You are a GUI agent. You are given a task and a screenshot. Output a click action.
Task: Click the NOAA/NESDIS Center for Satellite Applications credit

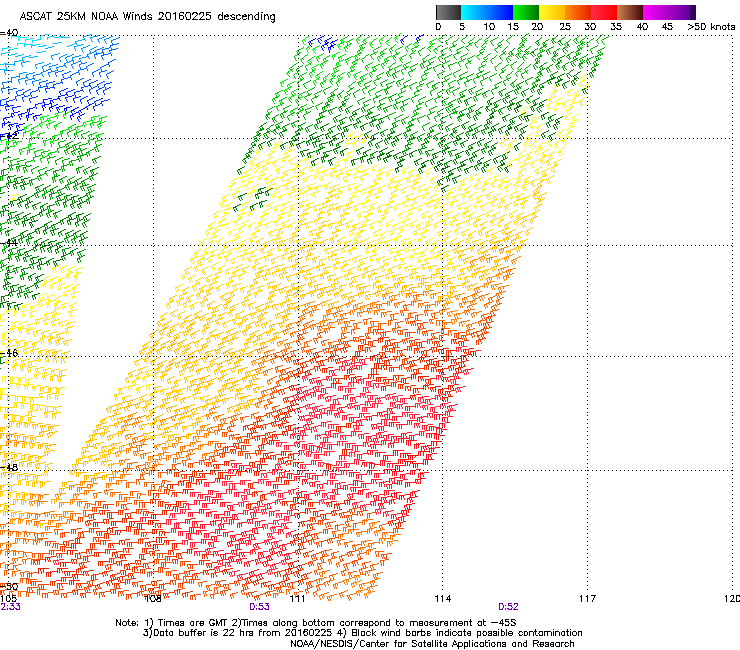pos(432,644)
